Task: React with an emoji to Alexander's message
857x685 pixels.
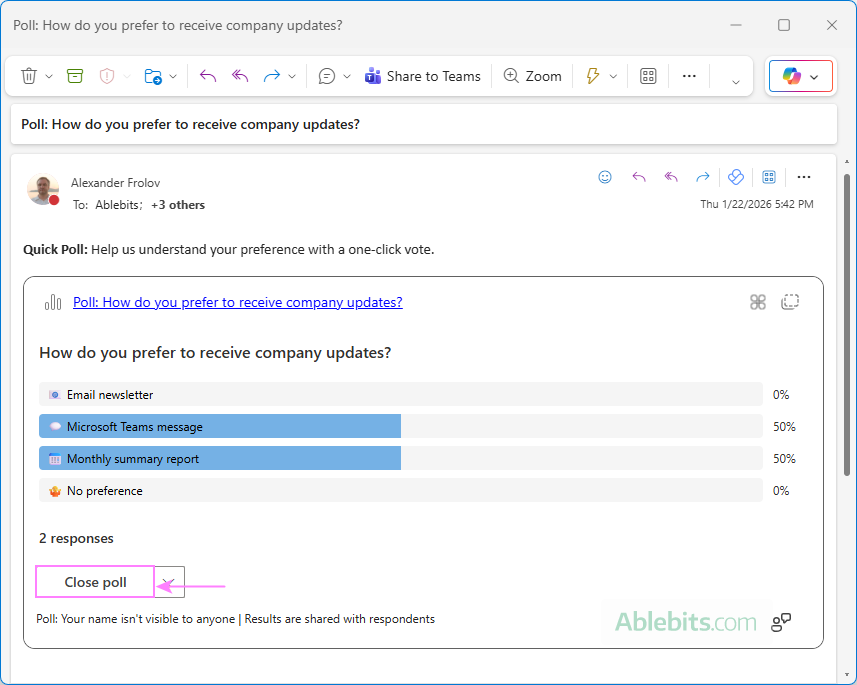Action: pyautogui.click(x=605, y=177)
